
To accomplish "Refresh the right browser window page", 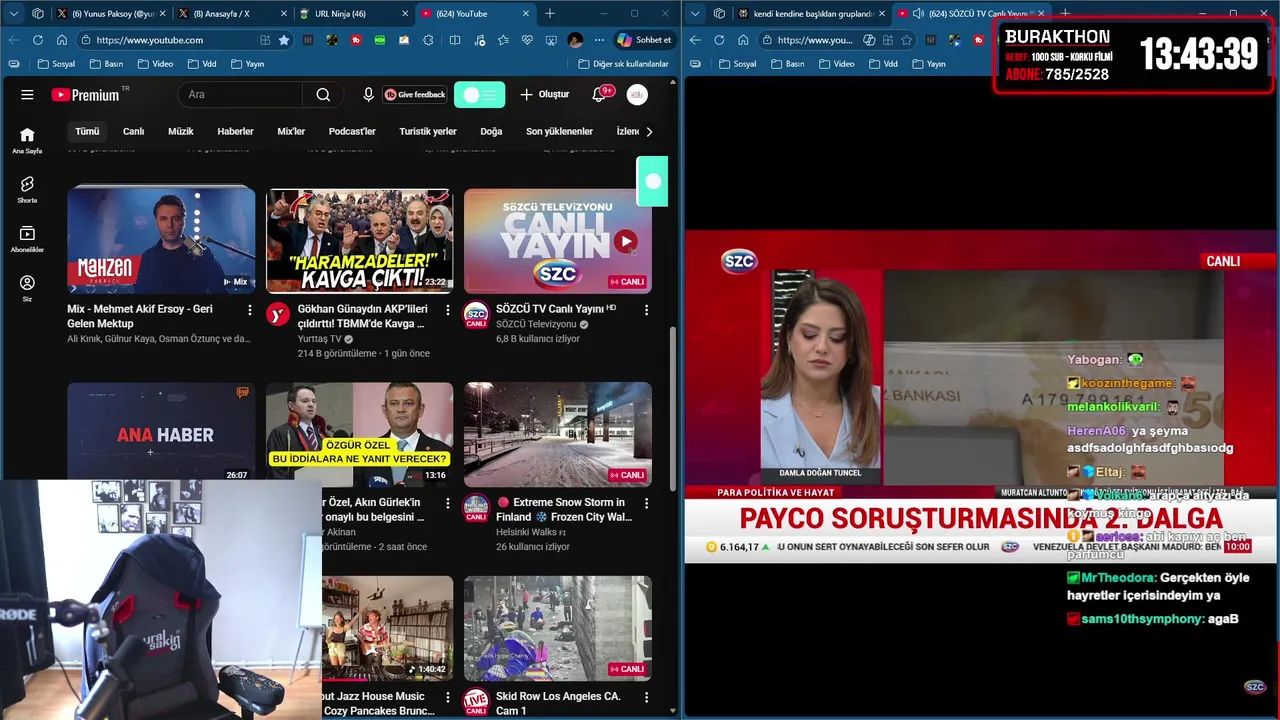I will click(x=719, y=40).
